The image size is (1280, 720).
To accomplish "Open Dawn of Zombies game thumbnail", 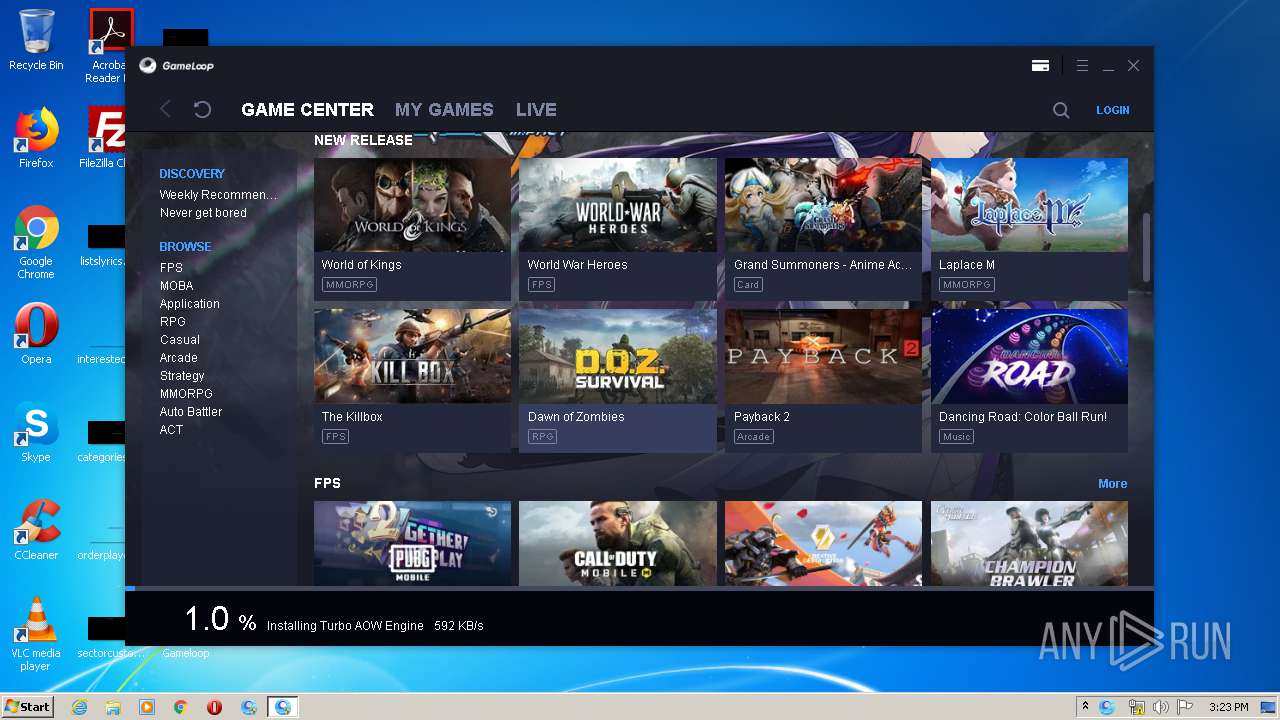I will tap(618, 356).
